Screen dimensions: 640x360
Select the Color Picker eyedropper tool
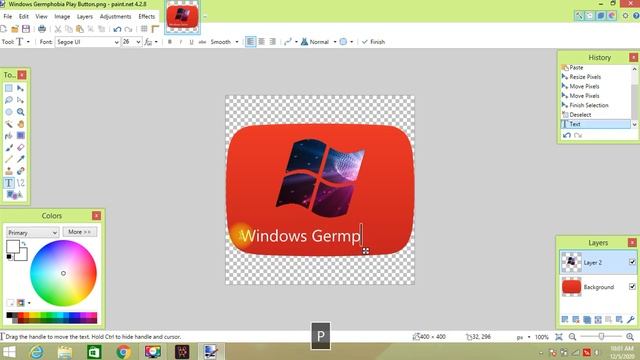(20, 159)
